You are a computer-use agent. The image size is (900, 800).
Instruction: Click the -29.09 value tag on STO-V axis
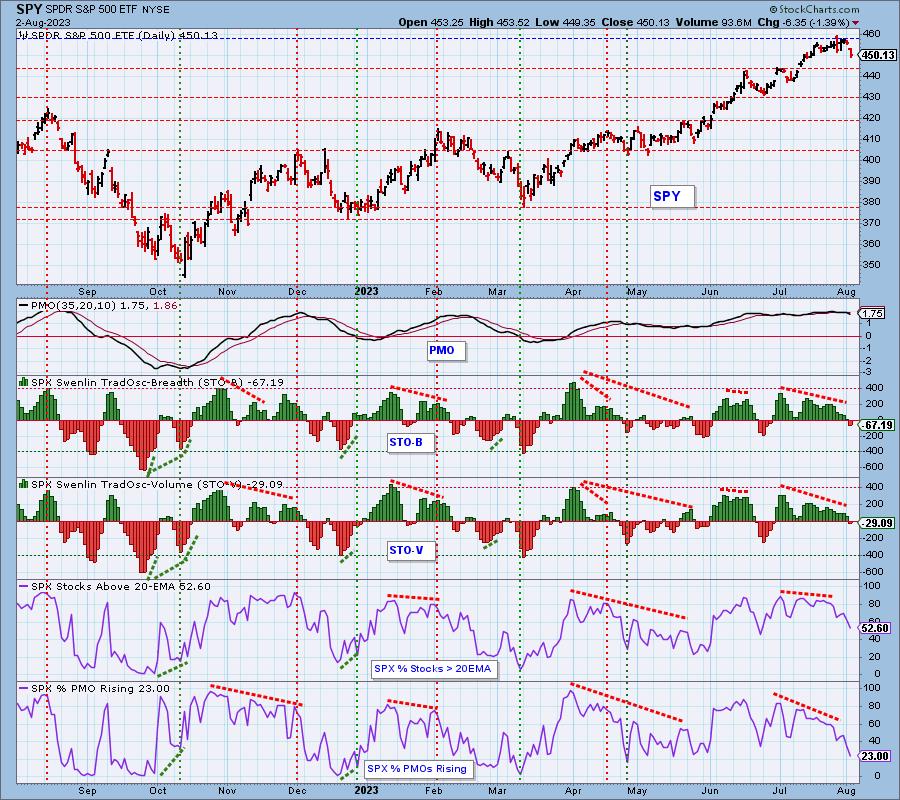click(x=877, y=523)
